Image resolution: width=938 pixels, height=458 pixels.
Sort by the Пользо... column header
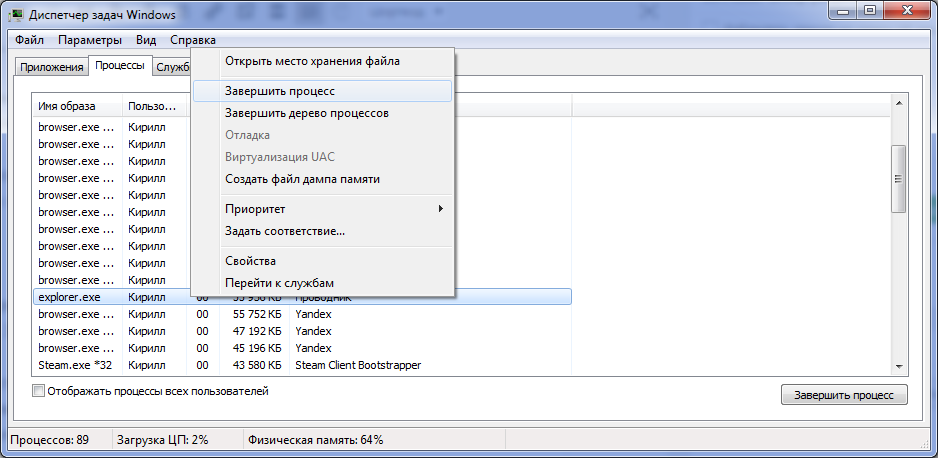pos(155,107)
